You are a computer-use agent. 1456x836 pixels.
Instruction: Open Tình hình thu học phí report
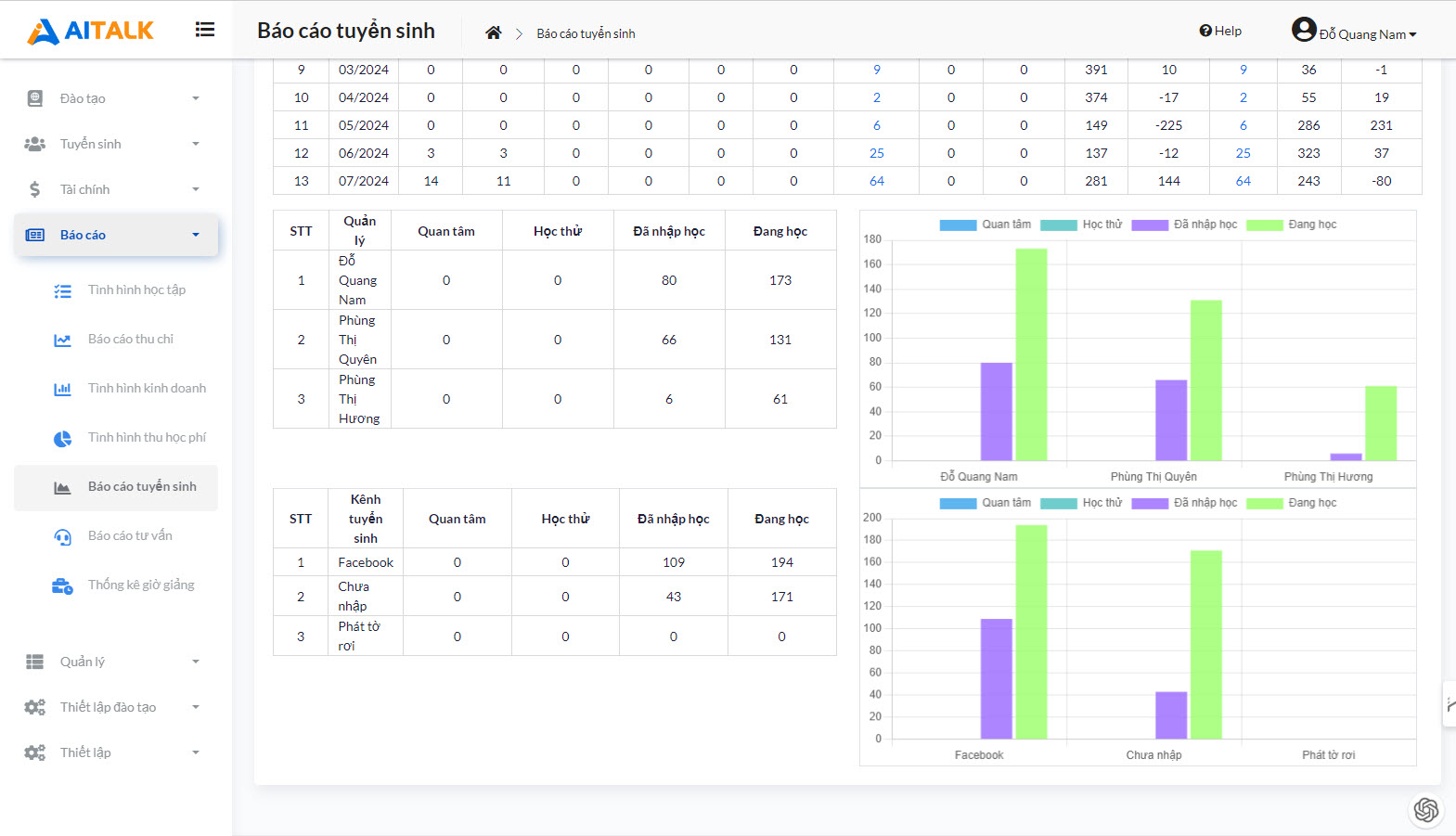147,437
